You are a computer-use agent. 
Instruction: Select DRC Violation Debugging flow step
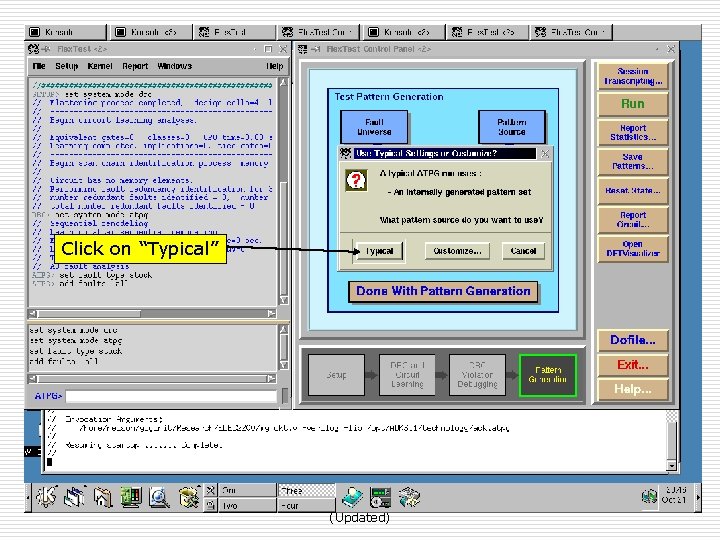[477, 375]
